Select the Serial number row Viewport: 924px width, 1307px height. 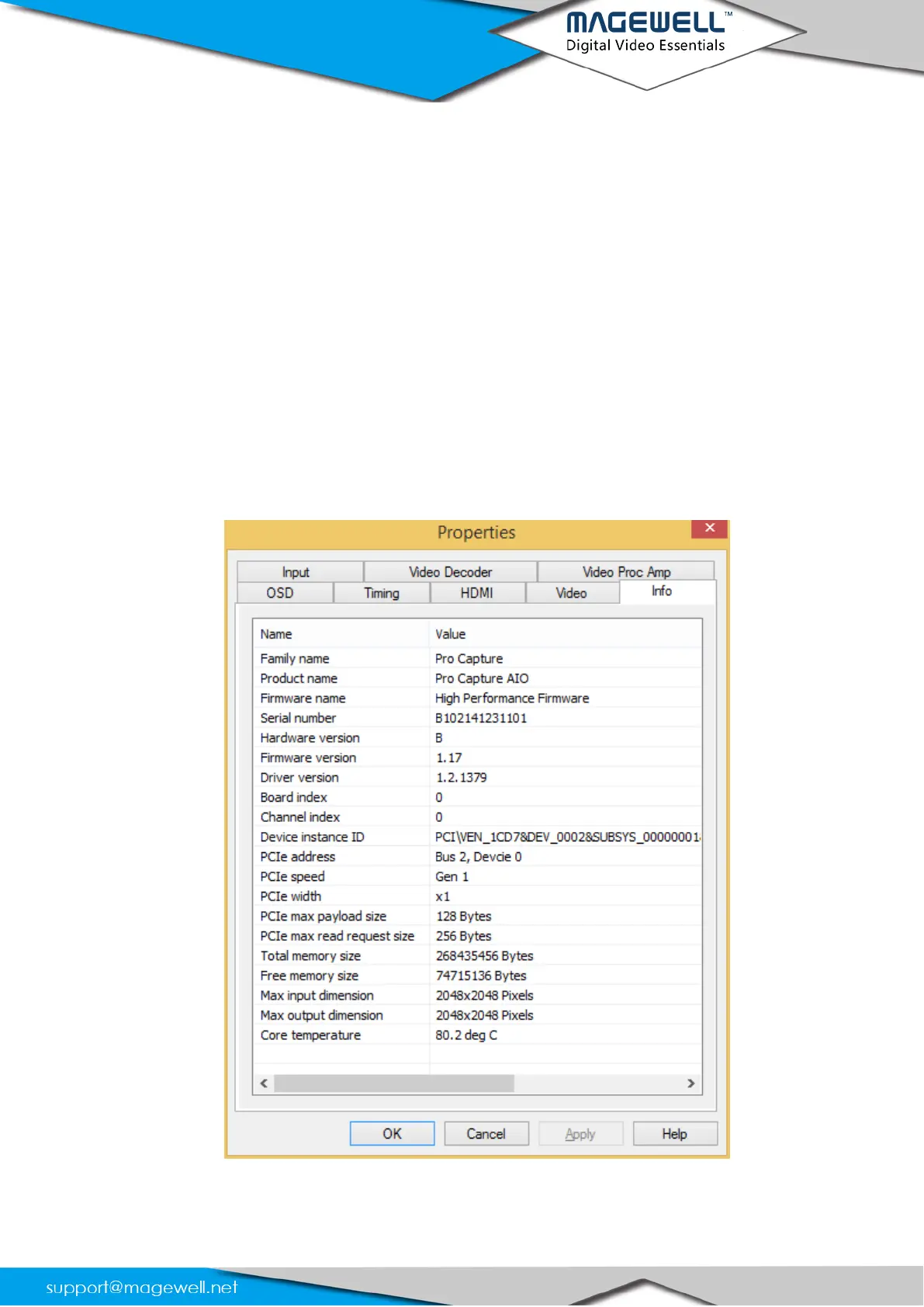pos(478,718)
